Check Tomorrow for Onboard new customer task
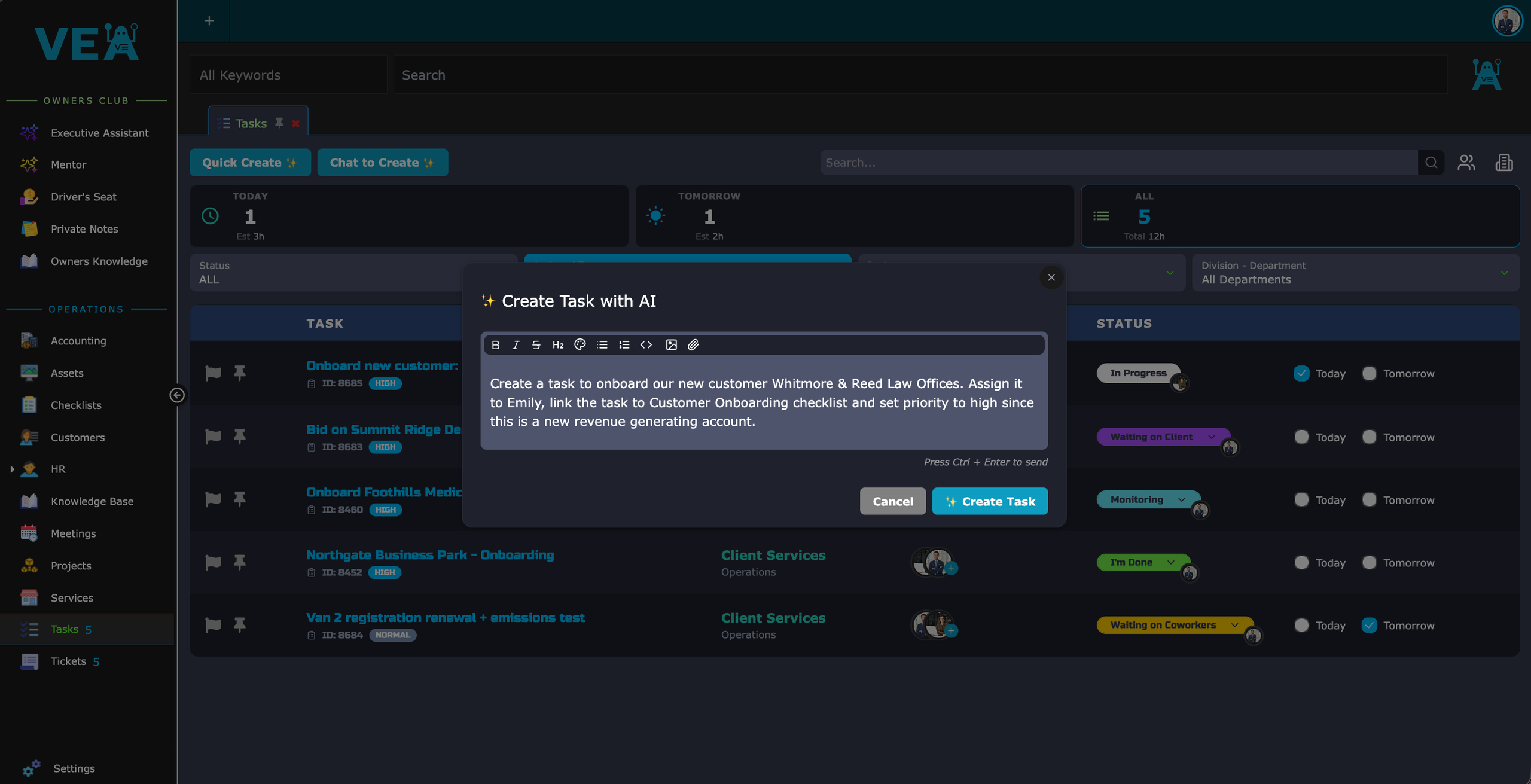The width and height of the screenshot is (1531, 784). pos(1369,373)
